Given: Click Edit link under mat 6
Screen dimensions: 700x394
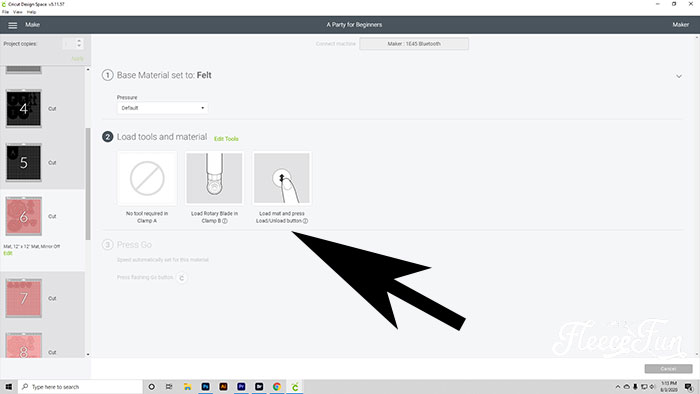Looking at the screenshot, I should [x=8, y=253].
